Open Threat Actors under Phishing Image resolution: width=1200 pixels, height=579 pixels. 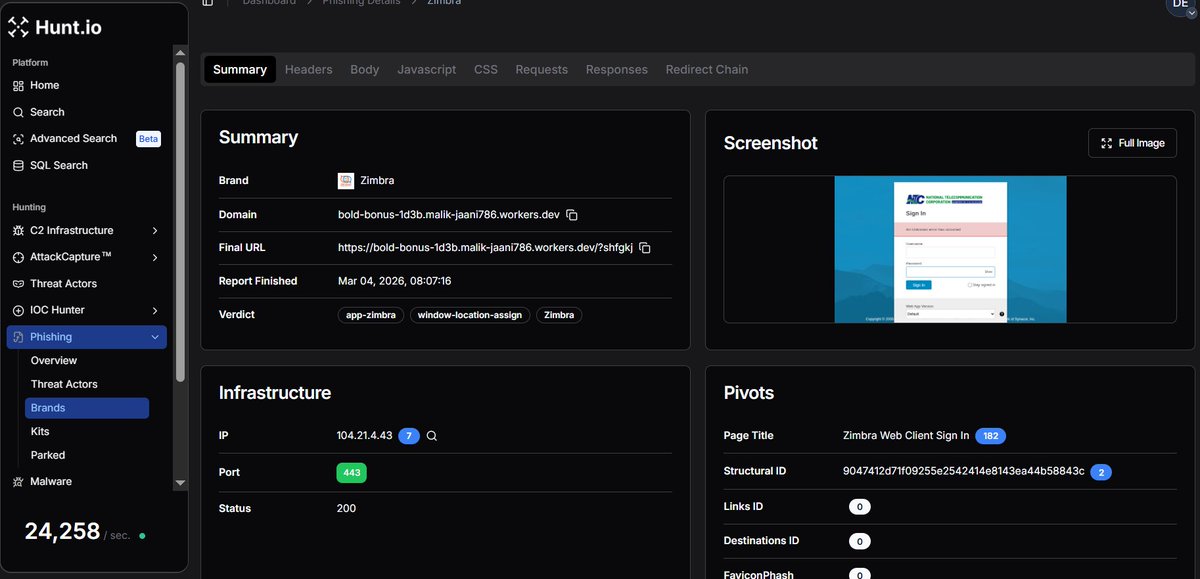64,384
